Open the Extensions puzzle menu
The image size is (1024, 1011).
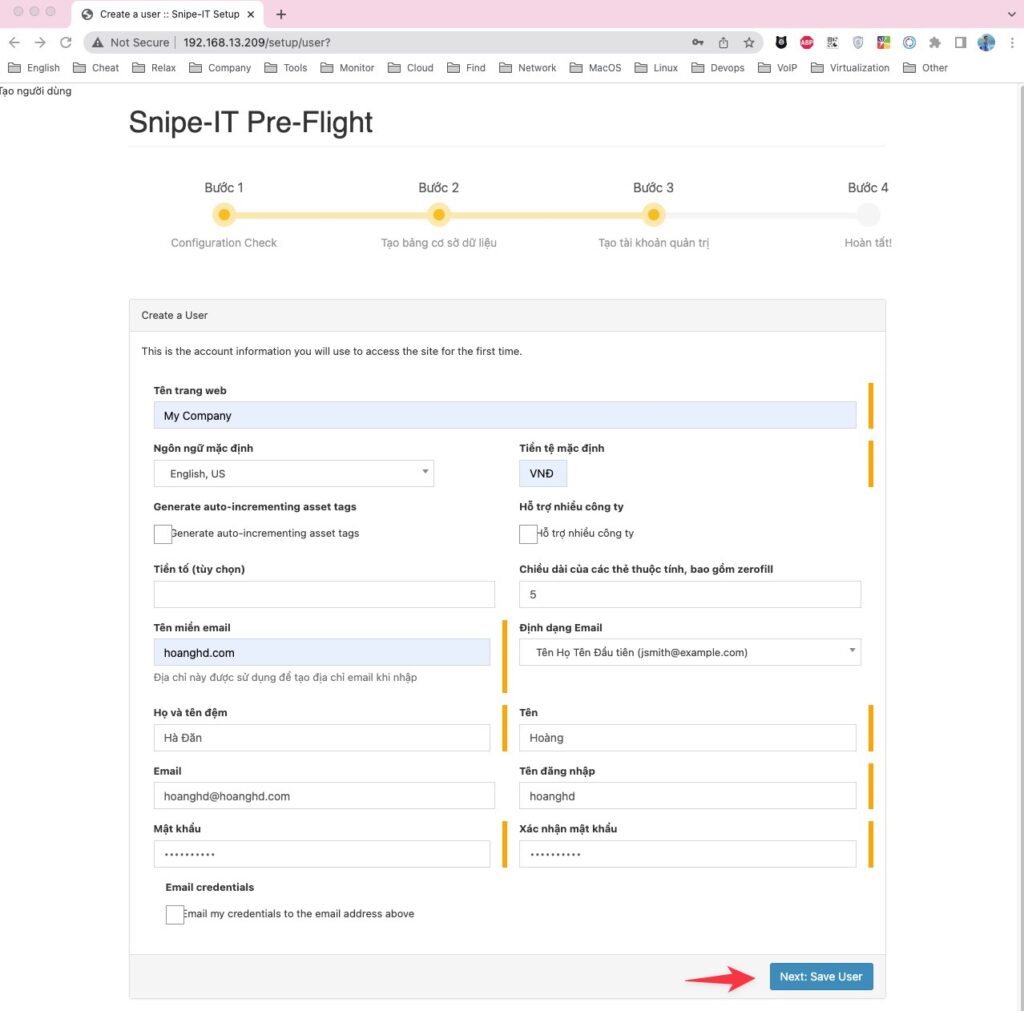coord(935,42)
